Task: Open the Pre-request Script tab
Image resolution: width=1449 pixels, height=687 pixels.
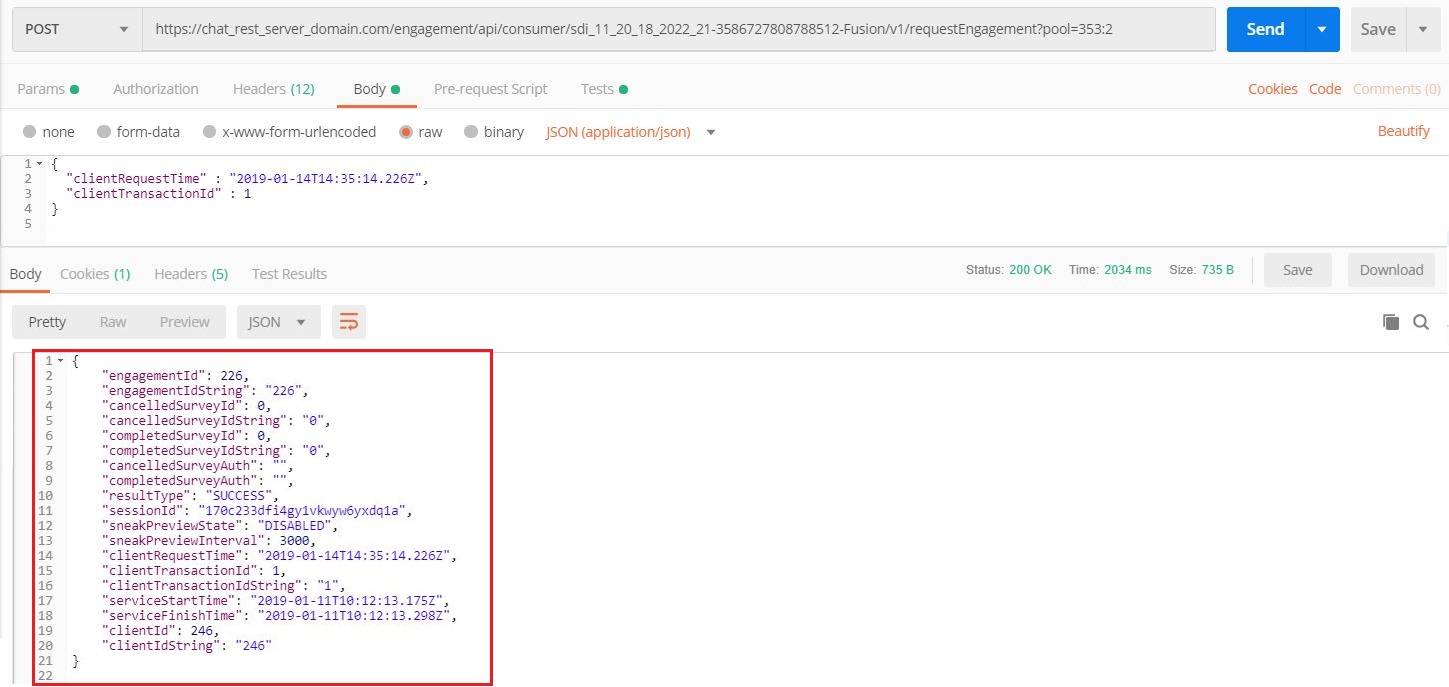Action: tap(490, 89)
